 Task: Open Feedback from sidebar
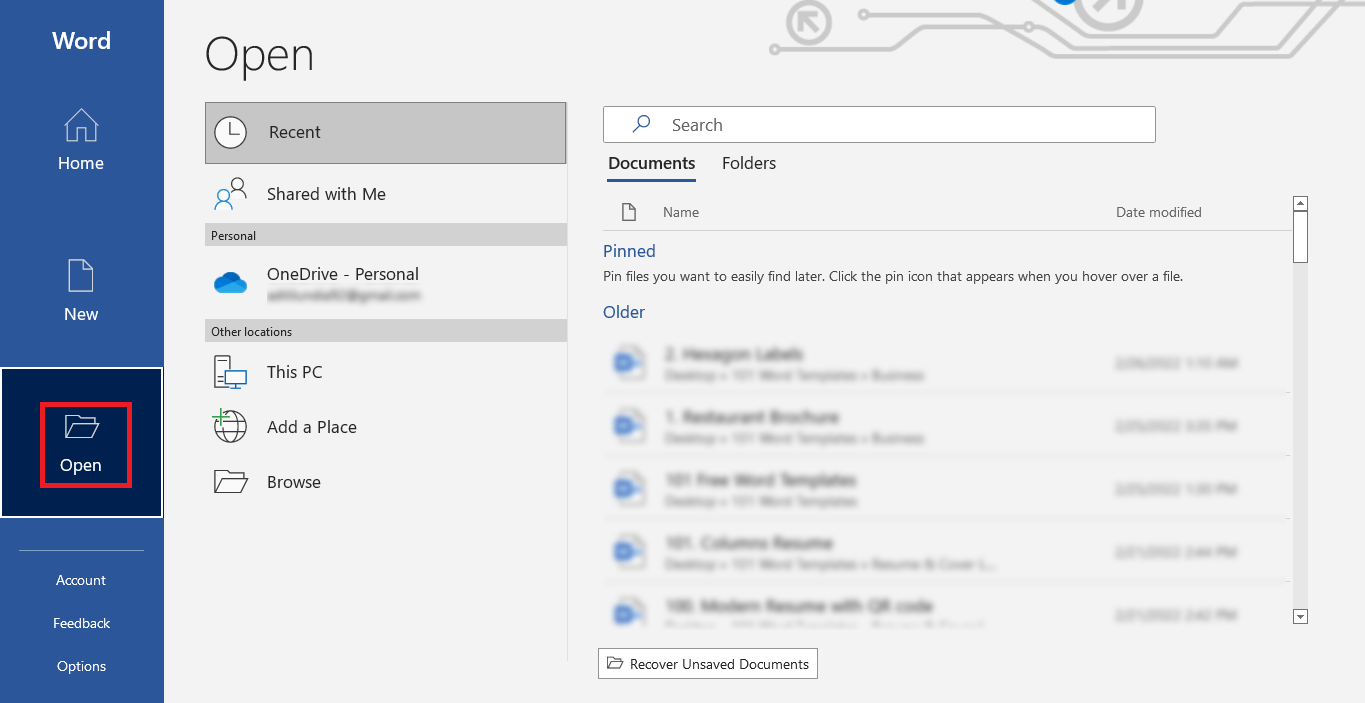pos(81,623)
